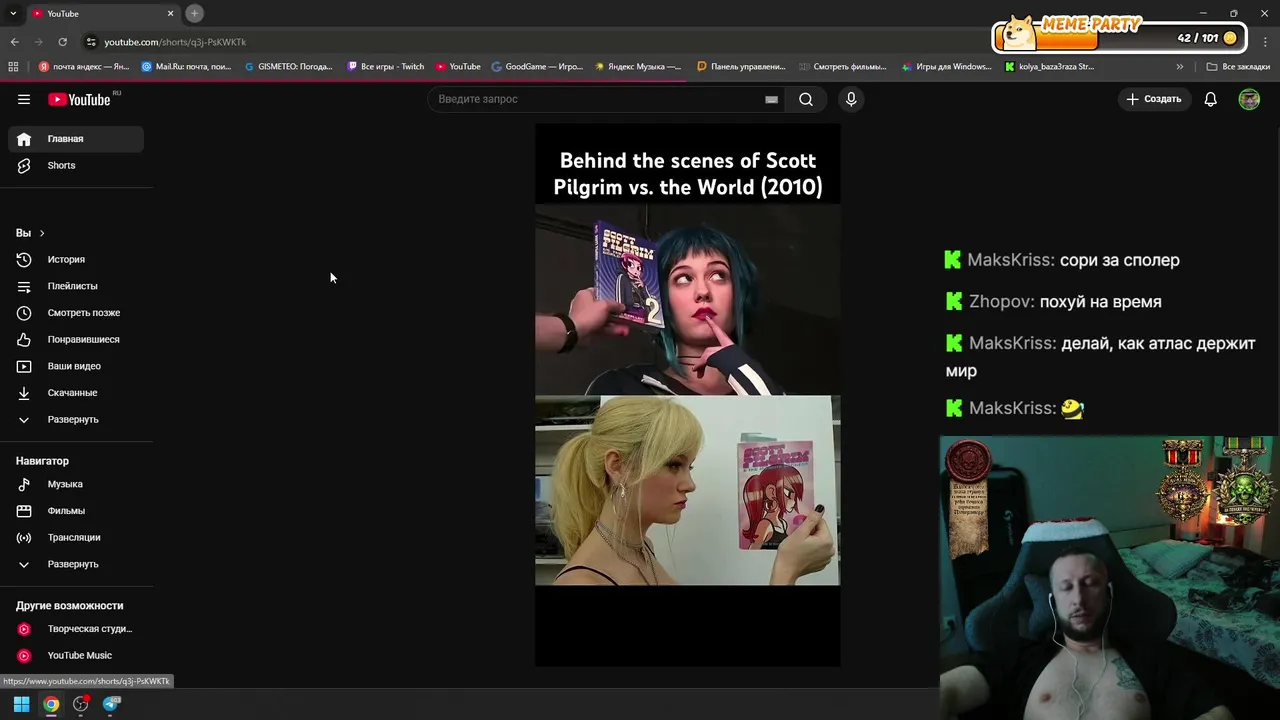Screen dimensions: 1280x720
Task: Open GoodGame bookmark
Action: click(537, 67)
